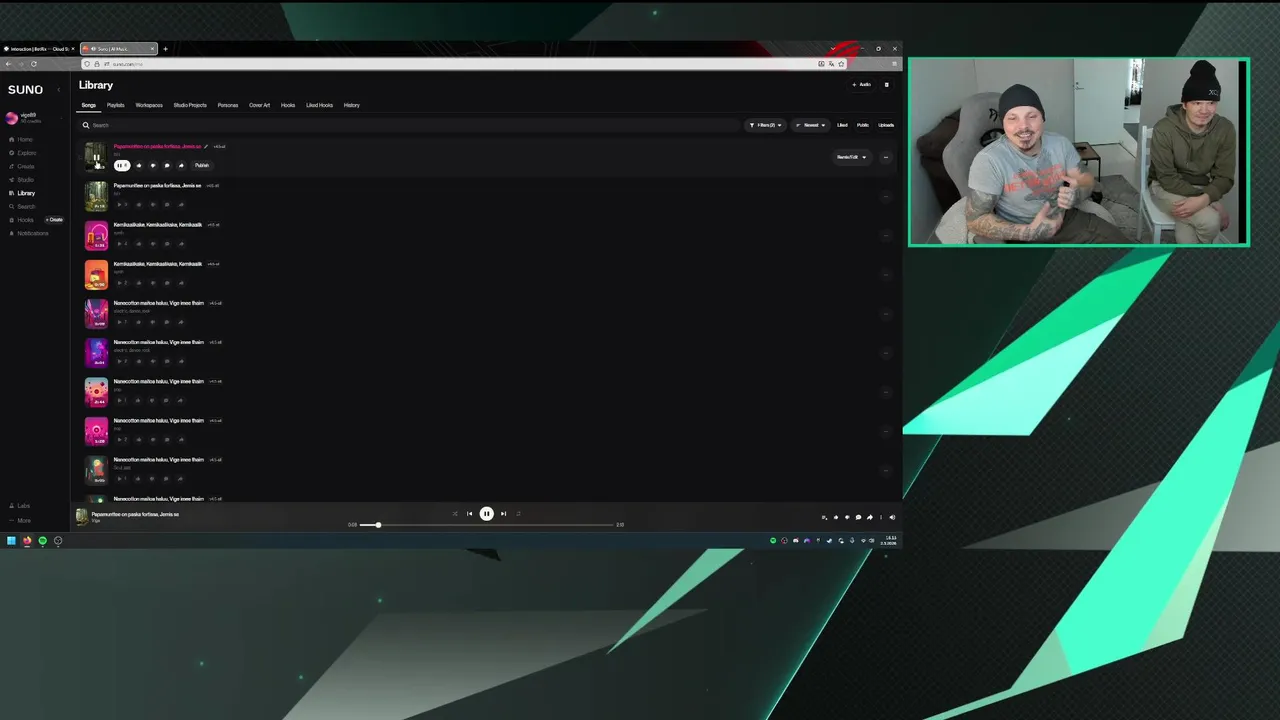The height and width of the screenshot is (720, 1280).
Task: Skip to next track in player
Action: [503, 514]
